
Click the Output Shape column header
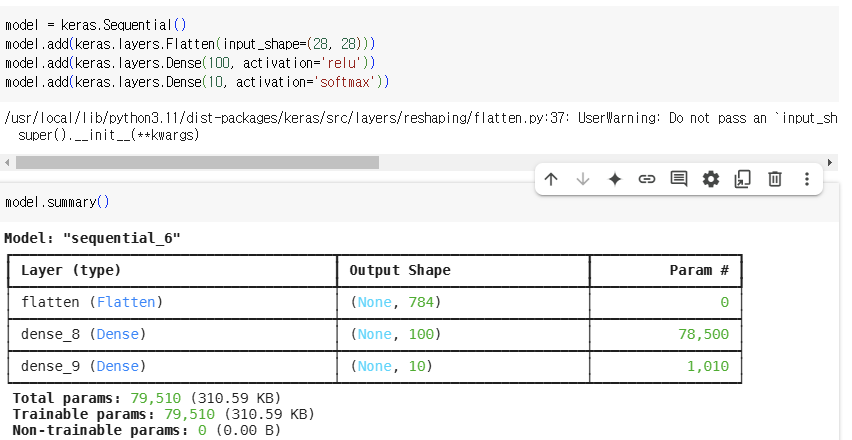click(400, 270)
